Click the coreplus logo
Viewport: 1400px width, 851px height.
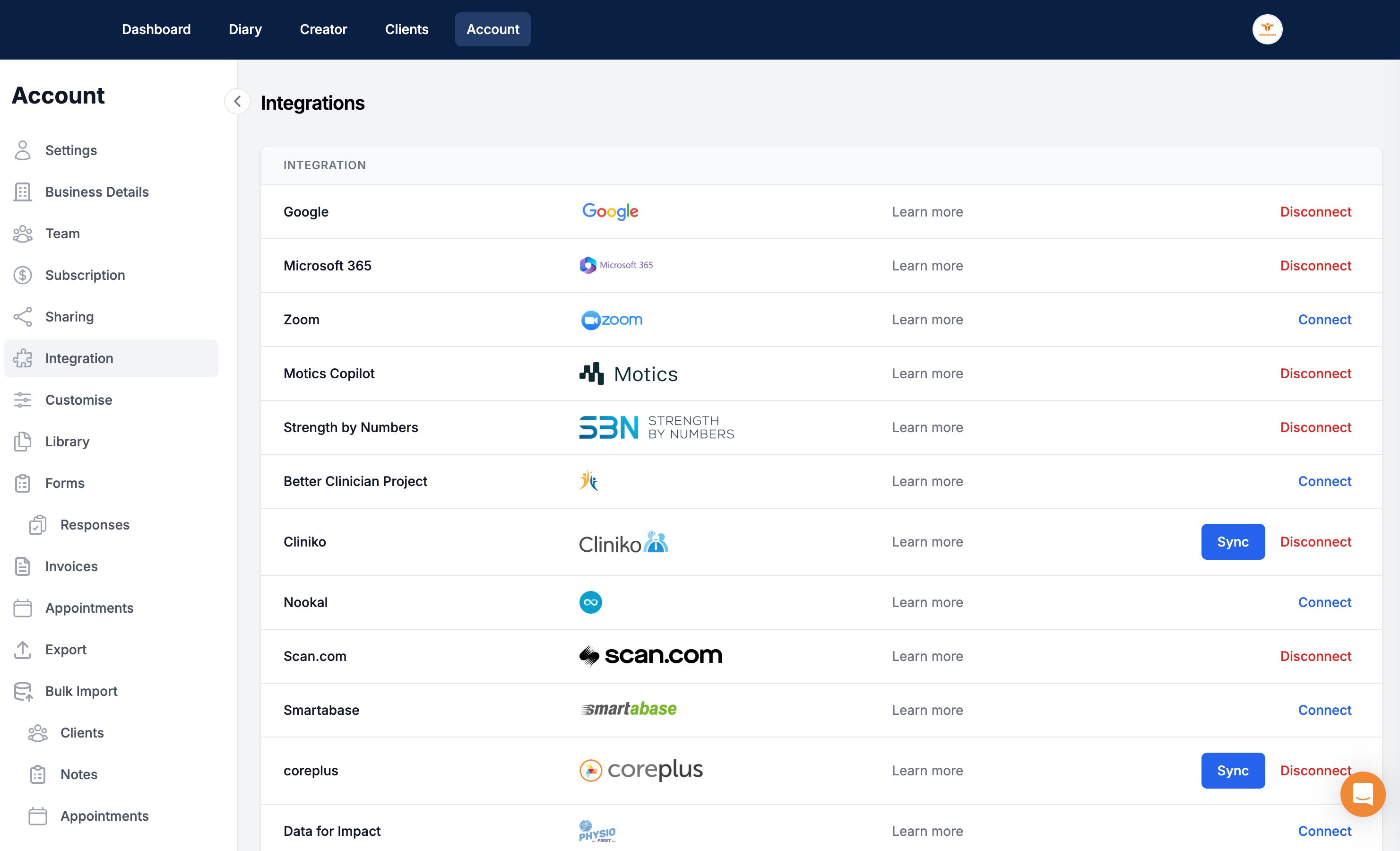pos(640,770)
